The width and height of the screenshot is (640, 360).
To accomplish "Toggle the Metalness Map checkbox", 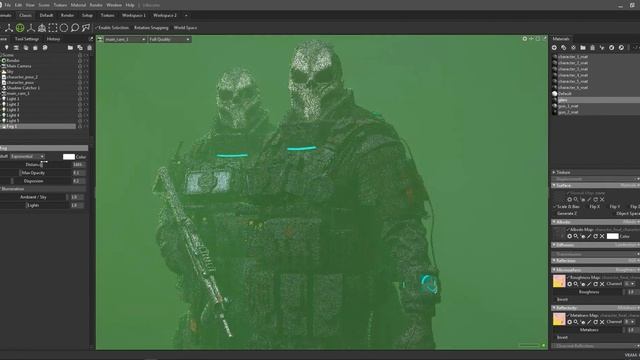I will pos(568,316).
